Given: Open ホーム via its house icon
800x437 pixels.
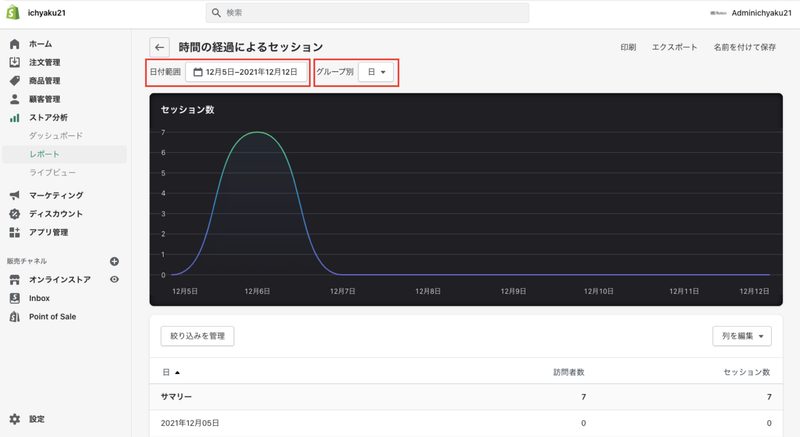Looking at the screenshot, I should 15,44.
